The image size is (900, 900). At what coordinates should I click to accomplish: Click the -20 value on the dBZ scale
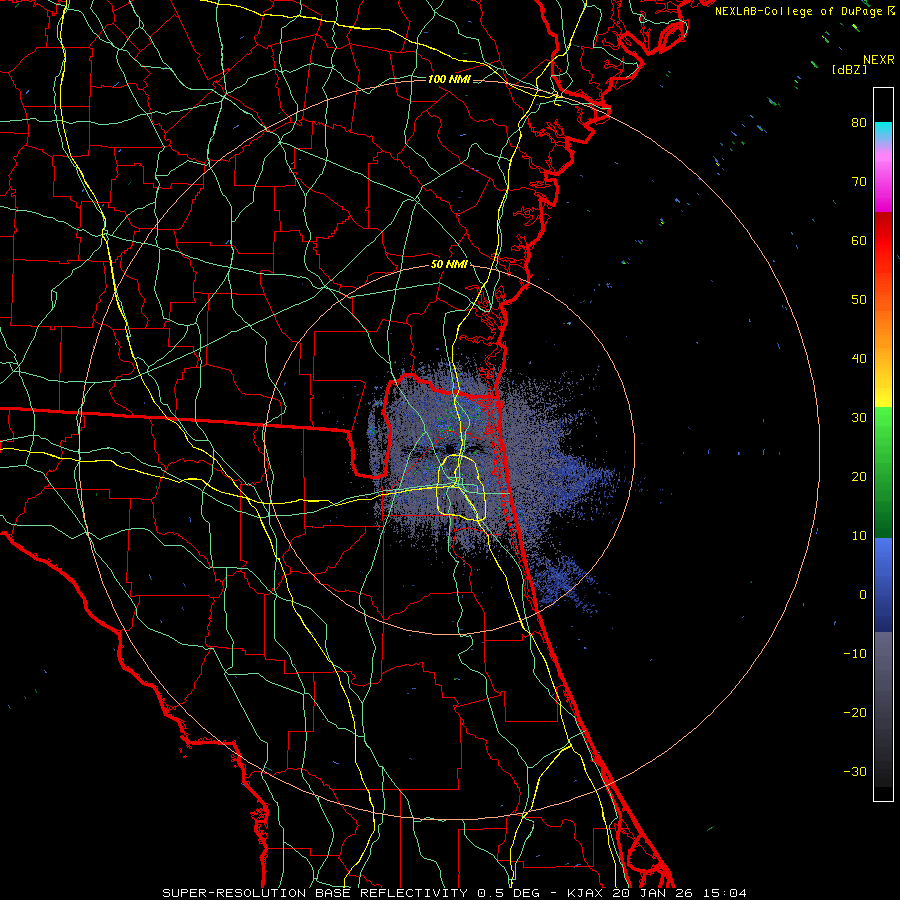(x=855, y=712)
